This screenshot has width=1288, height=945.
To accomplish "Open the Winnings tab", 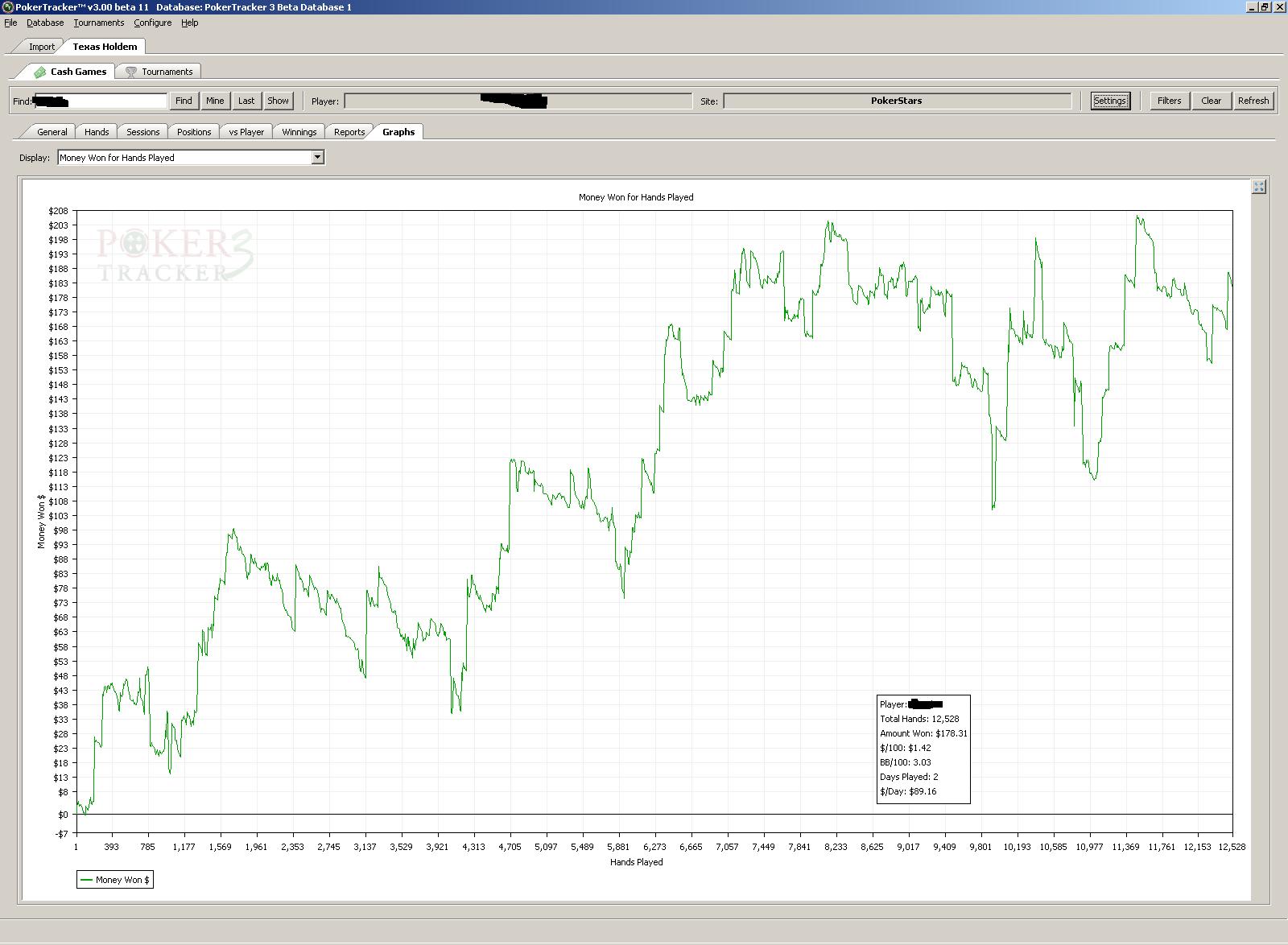I will point(299,132).
